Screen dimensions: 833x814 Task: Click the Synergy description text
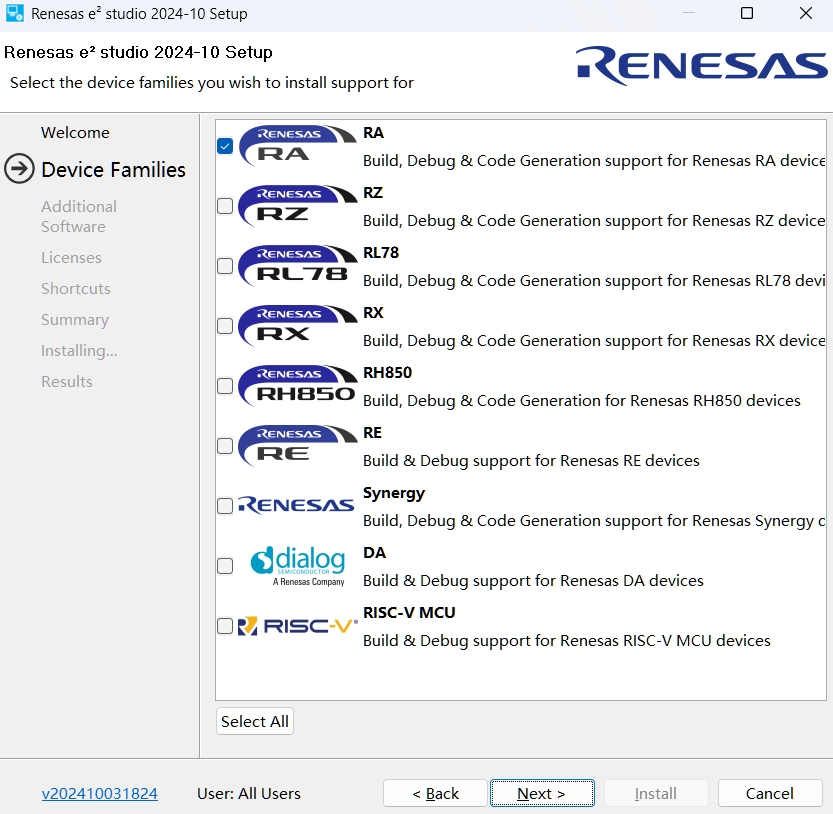point(594,521)
